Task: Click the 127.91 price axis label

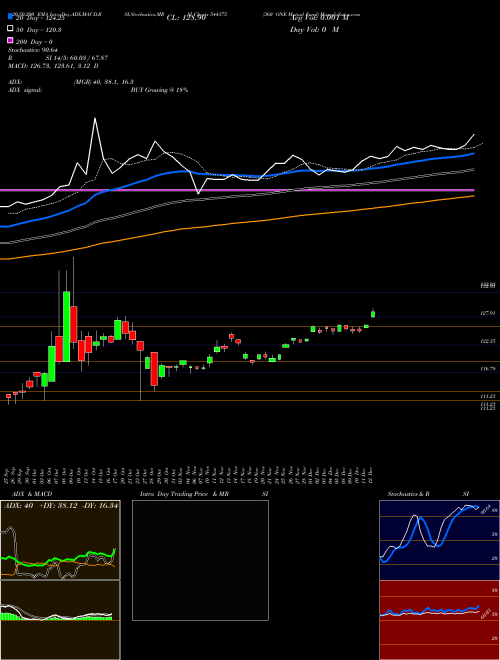Action: click(x=488, y=313)
